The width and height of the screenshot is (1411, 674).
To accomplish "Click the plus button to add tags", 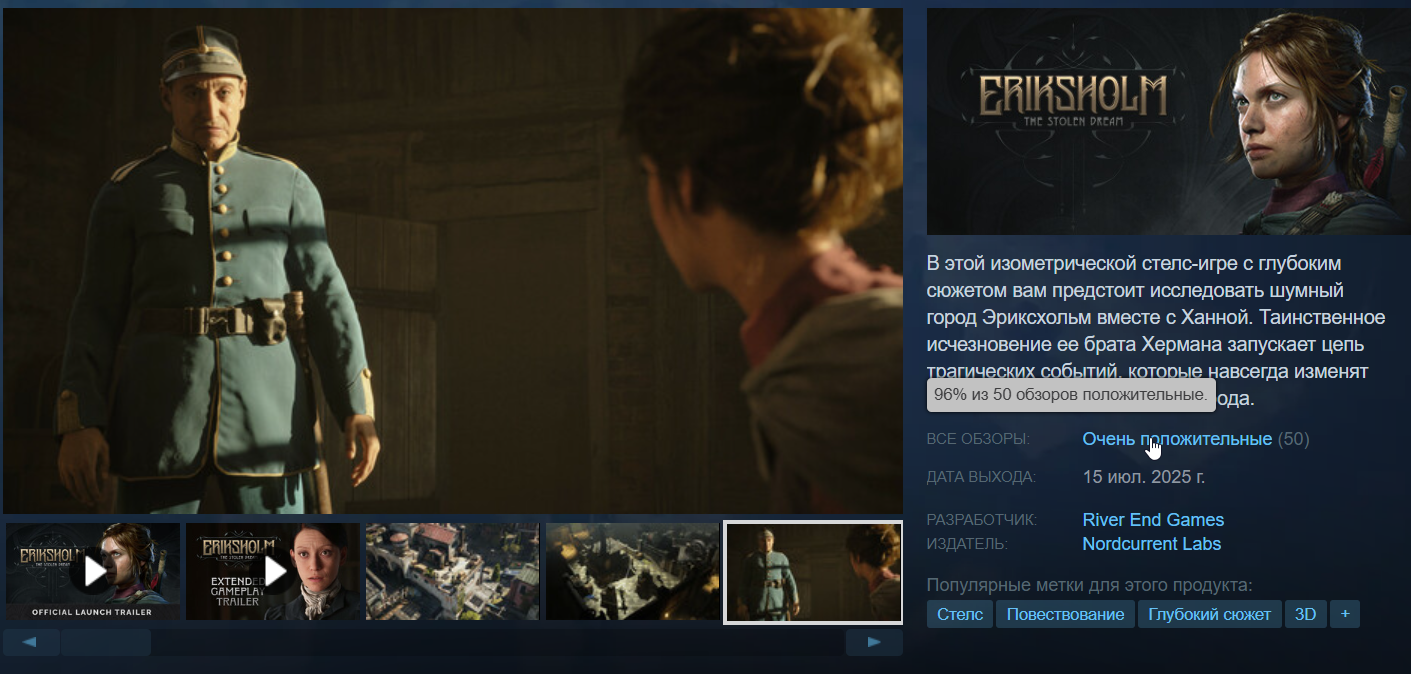I will (x=1345, y=614).
